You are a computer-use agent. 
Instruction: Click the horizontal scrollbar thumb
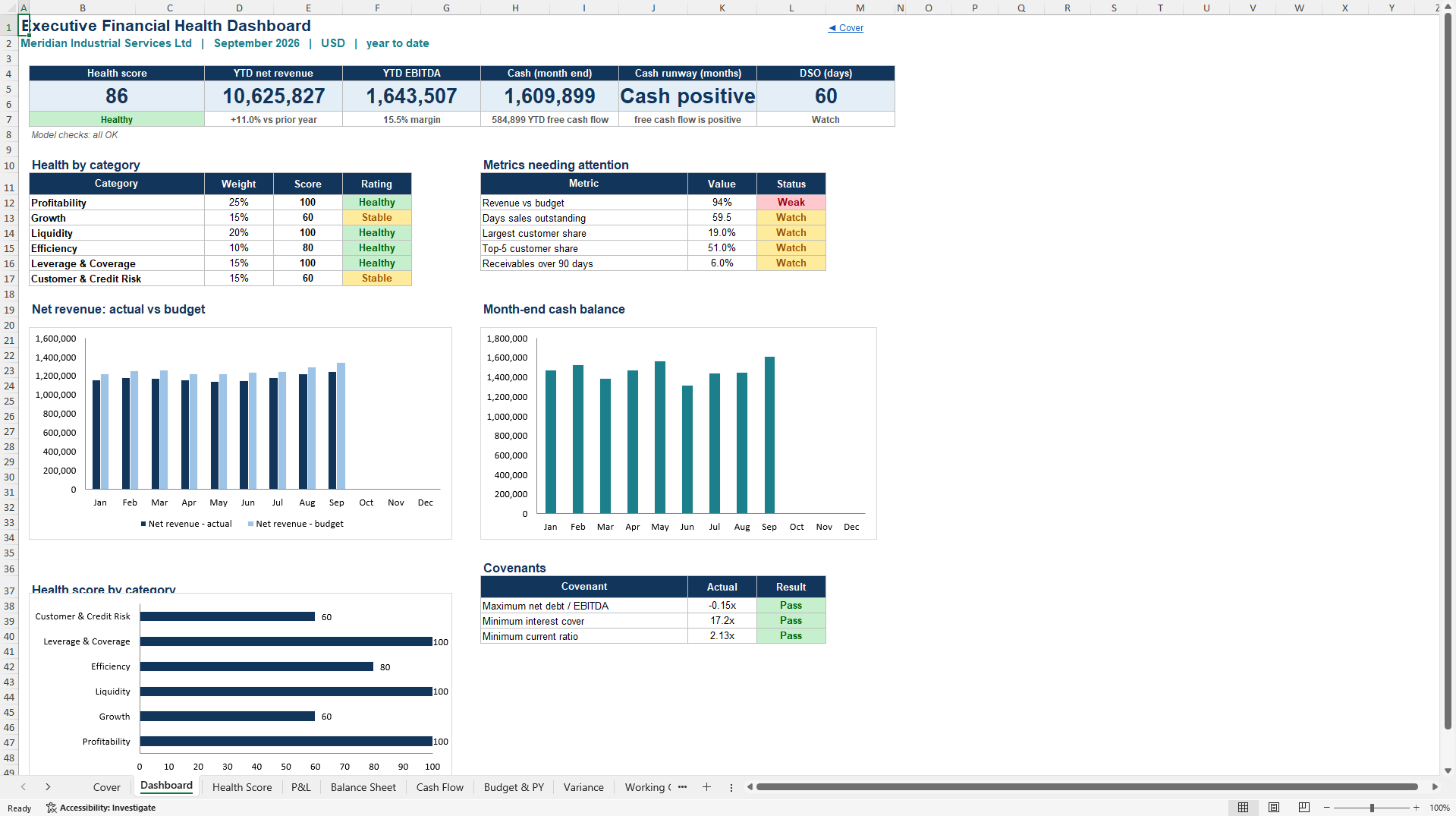click(1086, 787)
